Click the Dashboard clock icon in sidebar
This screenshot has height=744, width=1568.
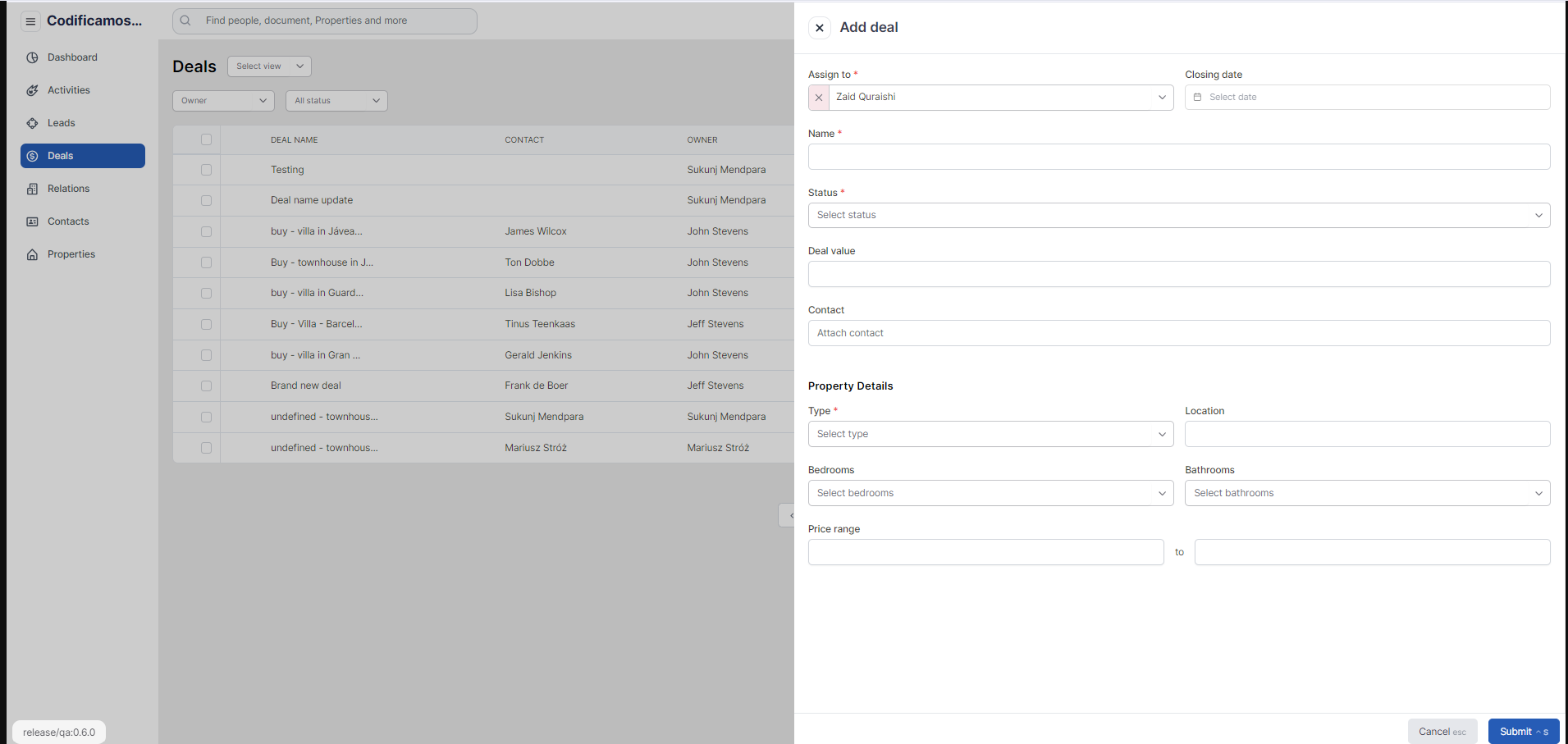(32, 57)
